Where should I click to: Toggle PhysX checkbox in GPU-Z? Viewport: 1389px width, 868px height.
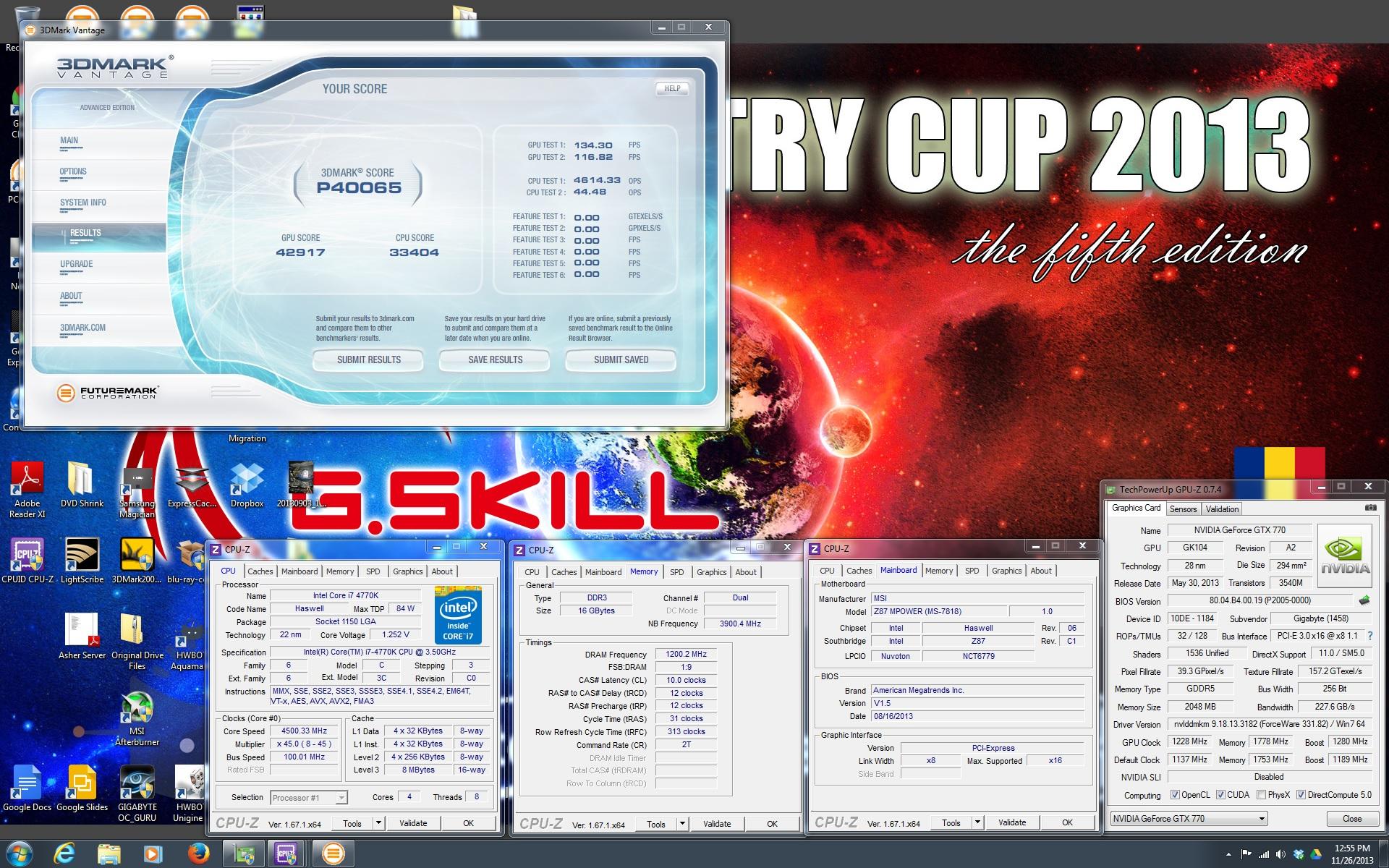click(x=1262, y=795)
